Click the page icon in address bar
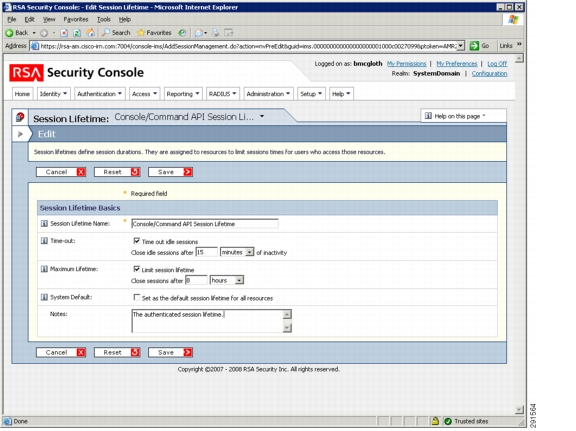 click(x=35, y=46)
